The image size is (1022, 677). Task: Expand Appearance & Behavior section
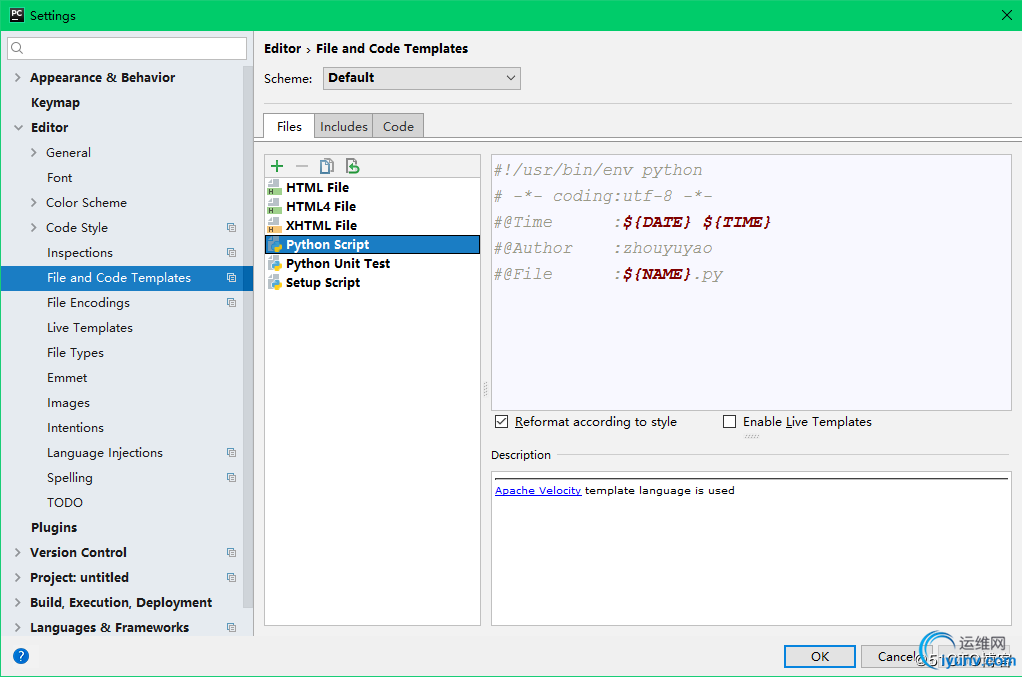click(x=18, y=78)
